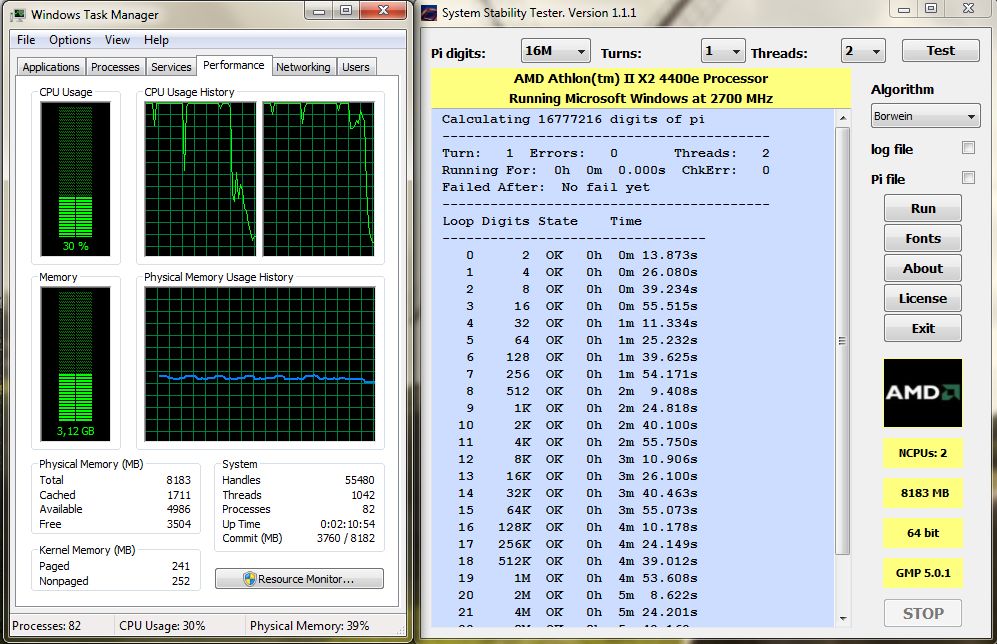Click the scroll up arrow in results log
997x644 pixels.
pyautogui.click(x=842, y=118)
